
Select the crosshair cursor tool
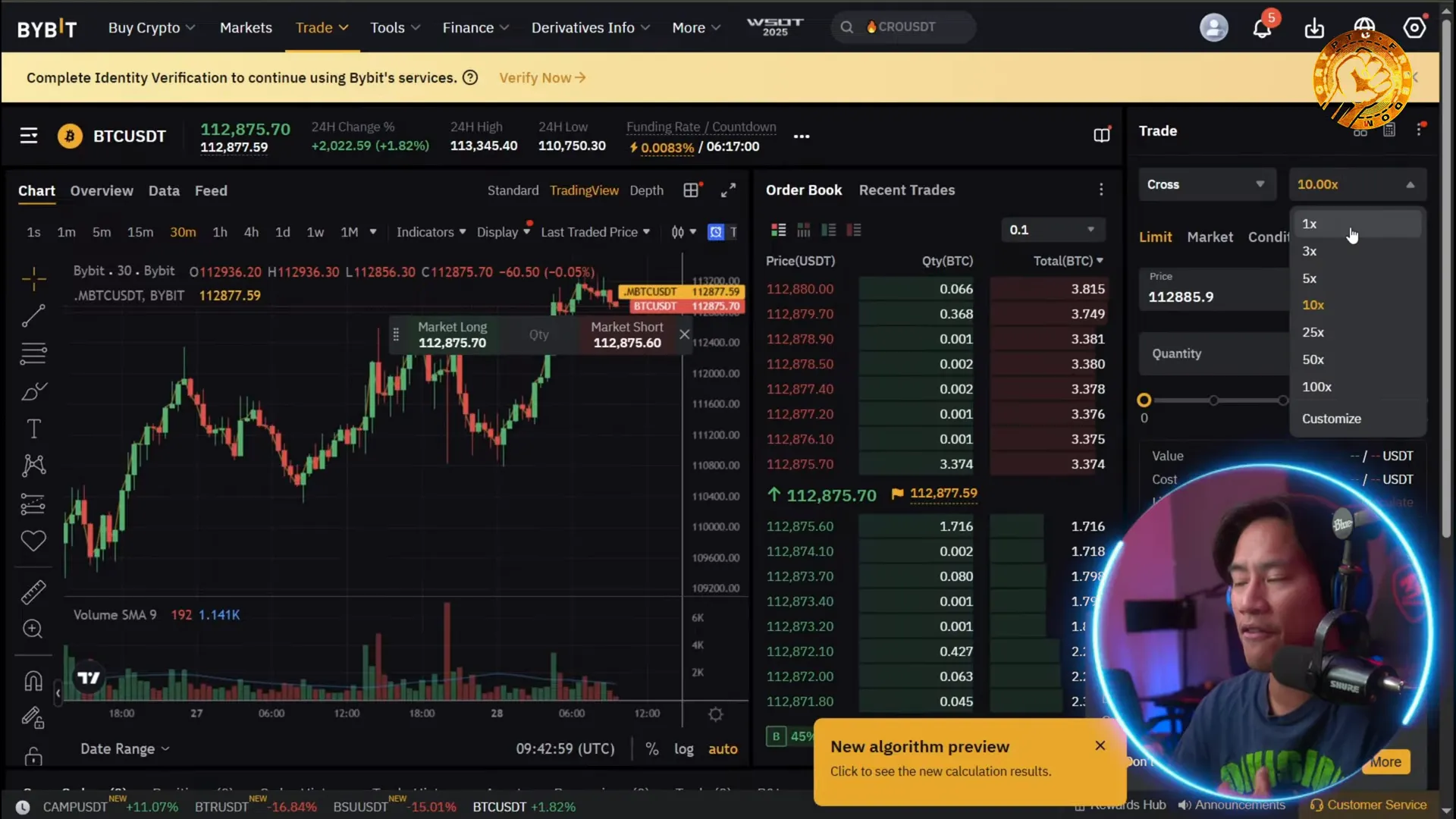tap(33, 279)
